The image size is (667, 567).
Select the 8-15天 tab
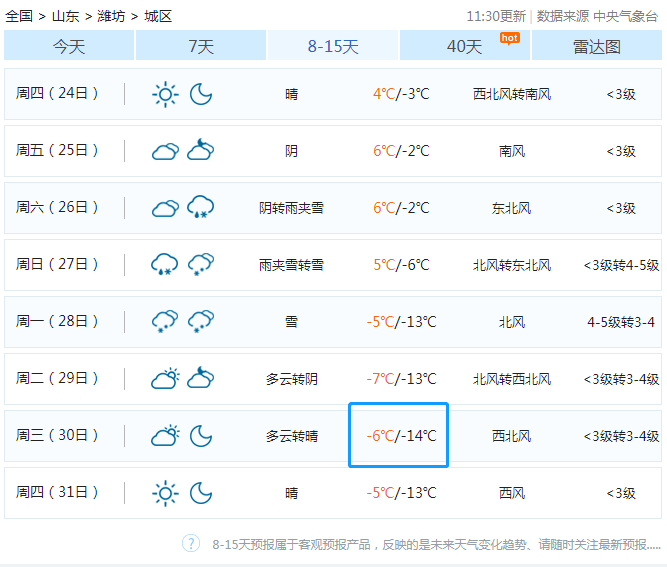333,46
